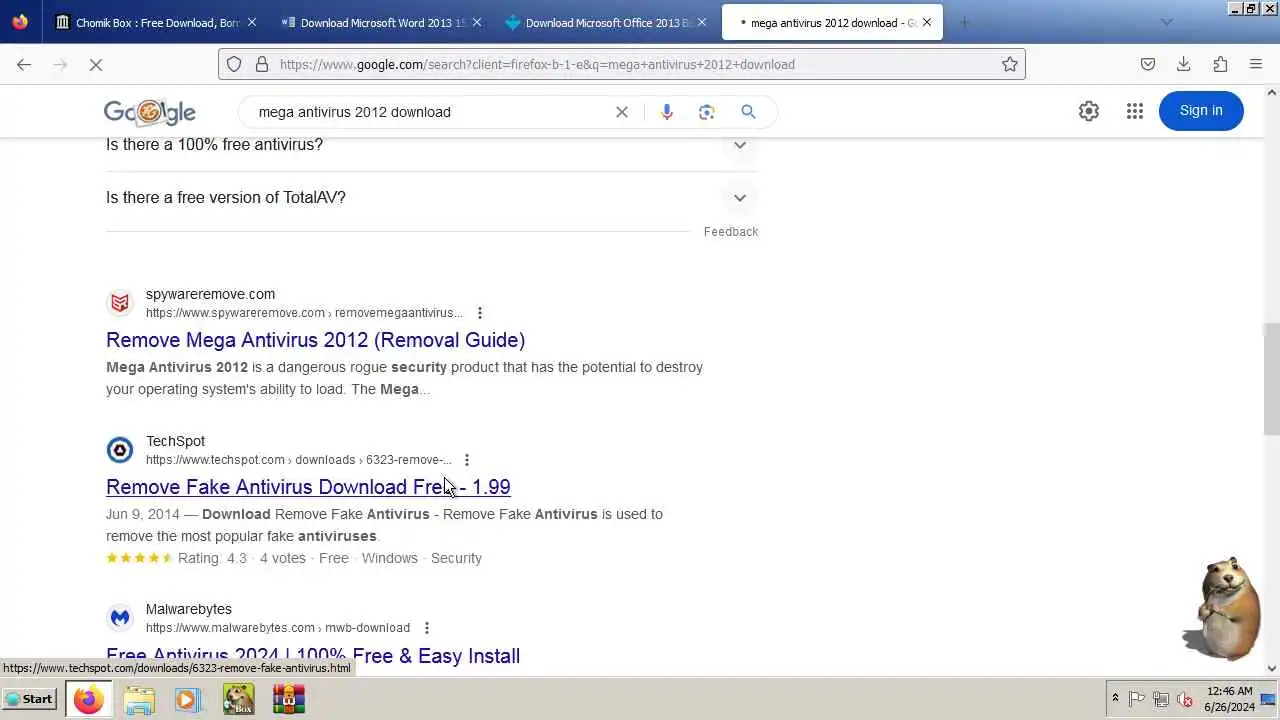
Task: Click the TechSpot URL breadcrumb text
Action: (x=298, y=460)
